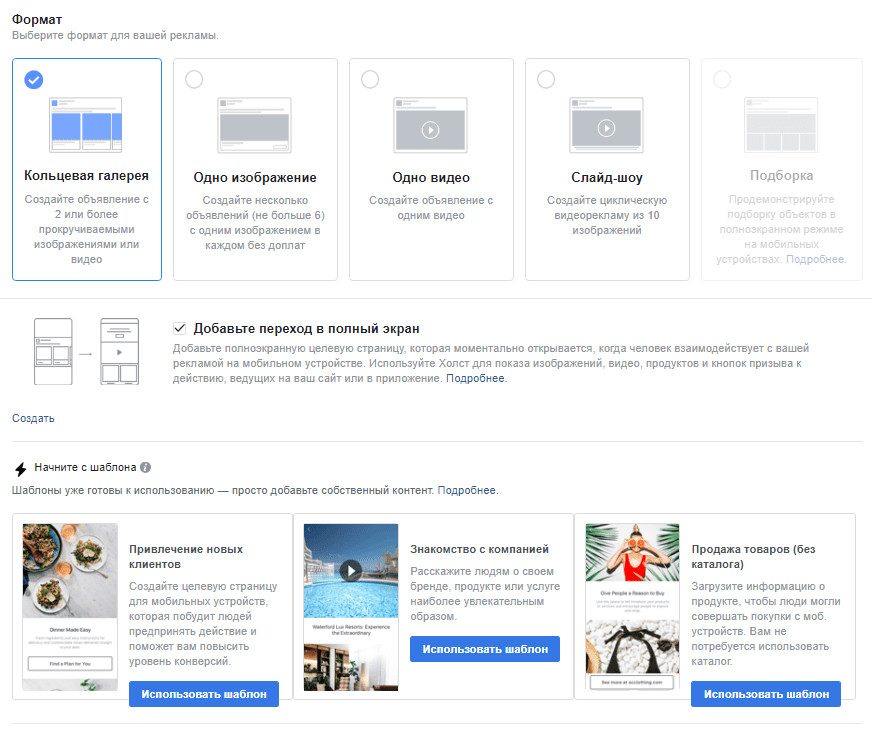This screenshot has width=872, height=736.
Task: Open Подробнее link after full-screen description
Action: tap(475, 378)
